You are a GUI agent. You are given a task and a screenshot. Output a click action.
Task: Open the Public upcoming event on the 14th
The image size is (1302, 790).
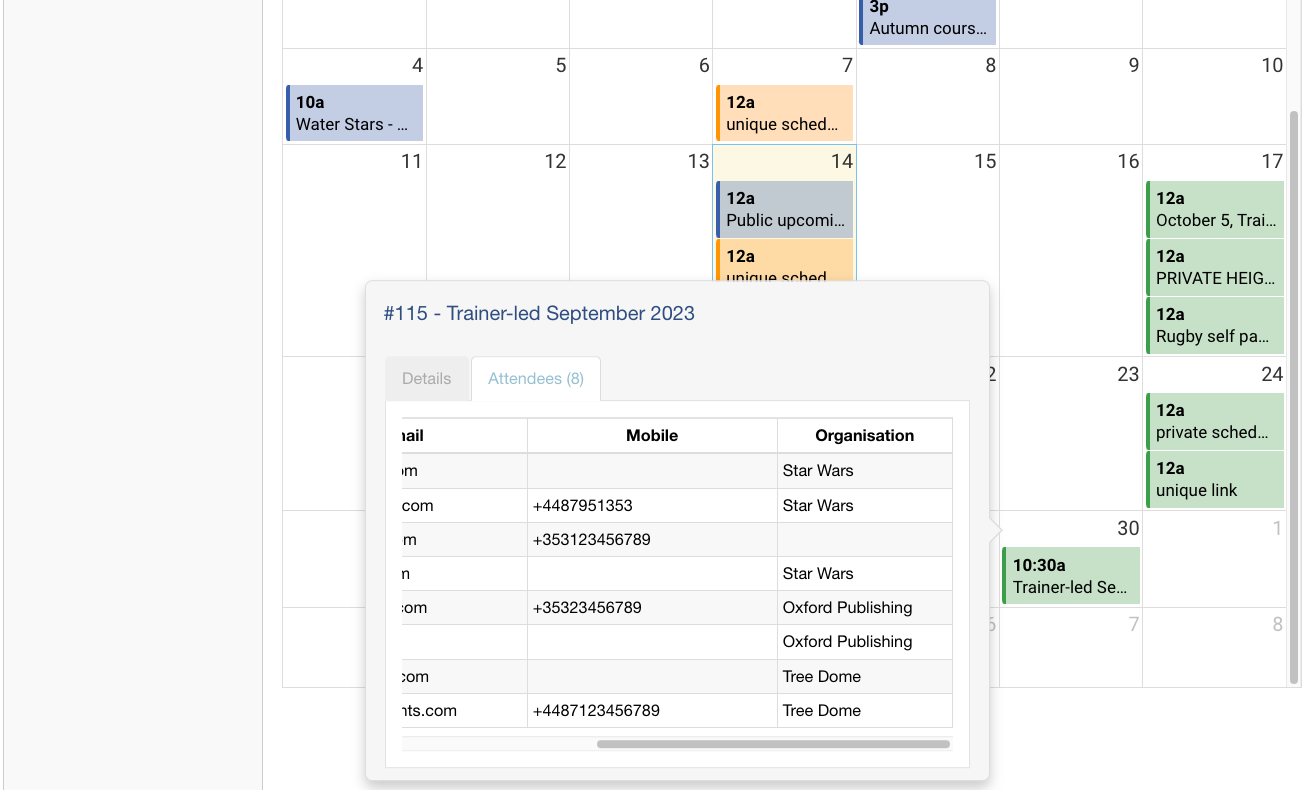point(785,209)
